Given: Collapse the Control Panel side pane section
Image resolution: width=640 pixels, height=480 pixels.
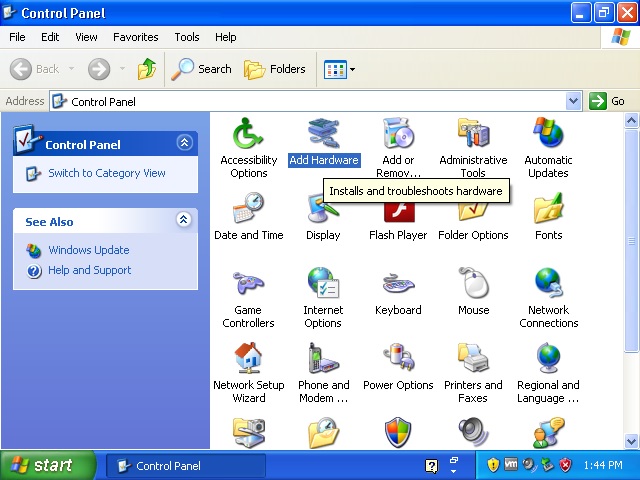Looking at the screenshot, I should [x=183, y=143].
